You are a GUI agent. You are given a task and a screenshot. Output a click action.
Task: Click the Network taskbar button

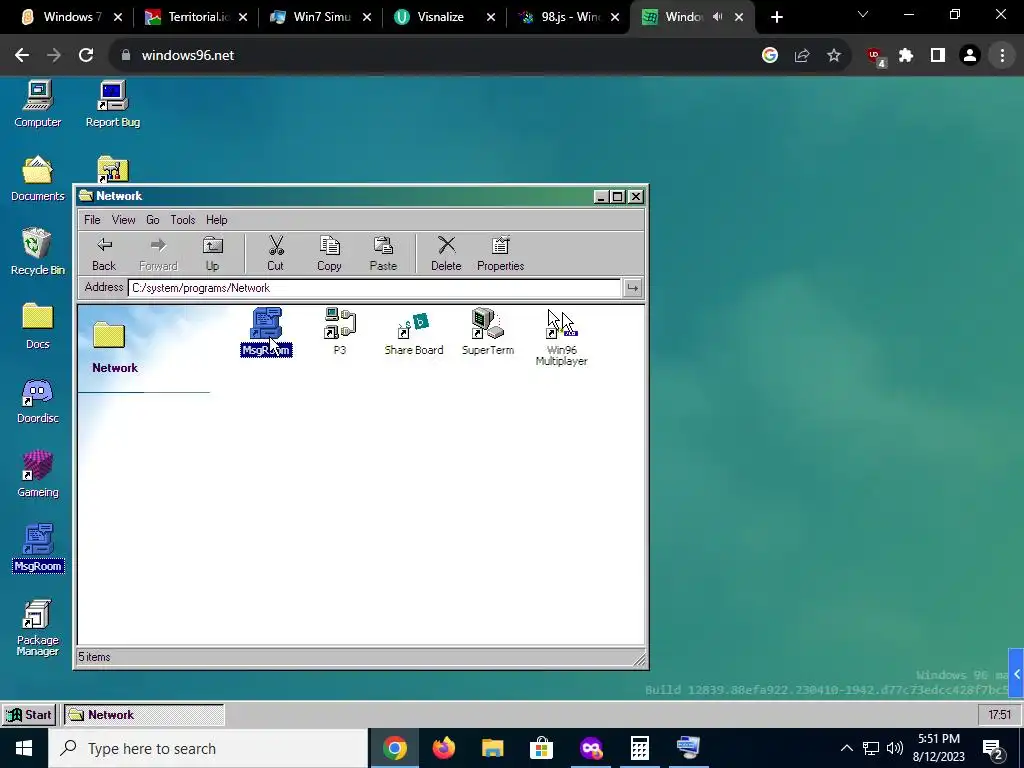click(x=144, y=715)
